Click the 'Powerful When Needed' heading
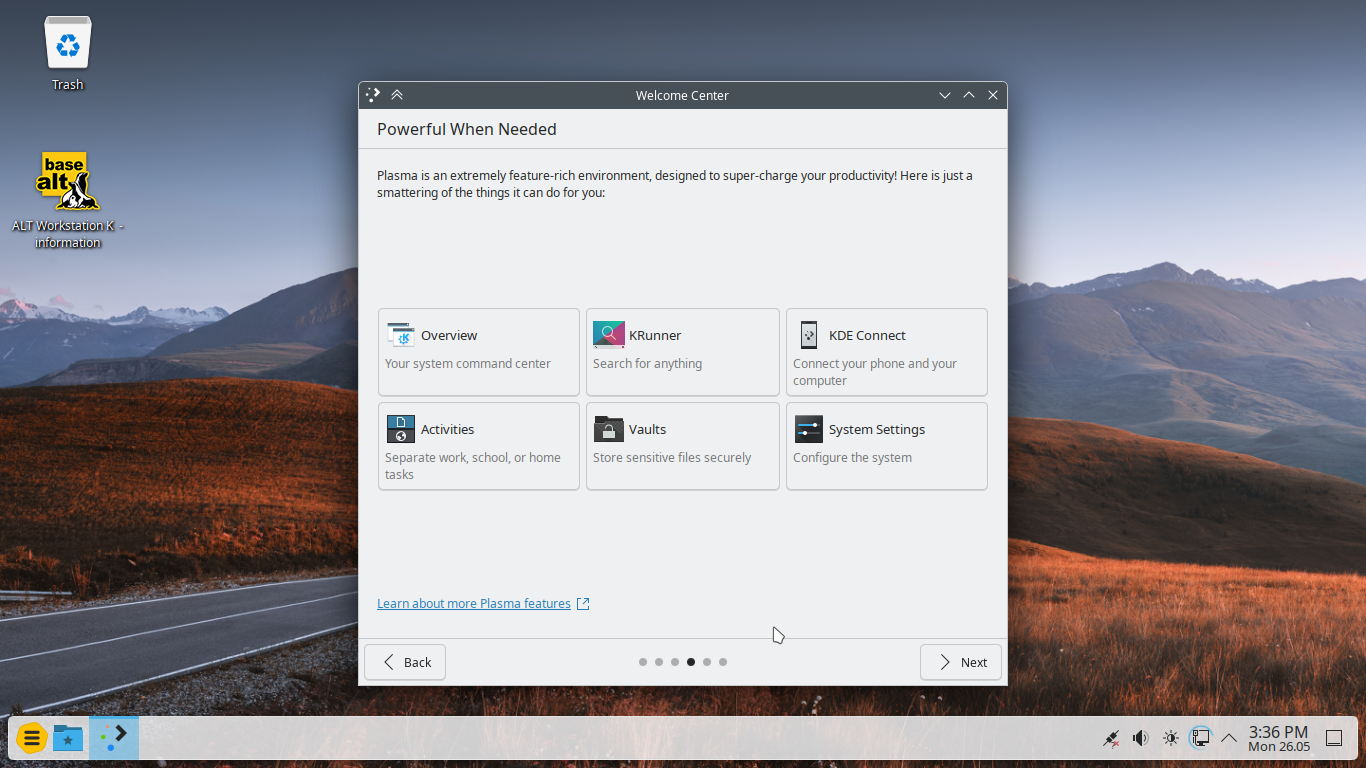Viewport: 1366px width, 768px height. click(467, 129)
